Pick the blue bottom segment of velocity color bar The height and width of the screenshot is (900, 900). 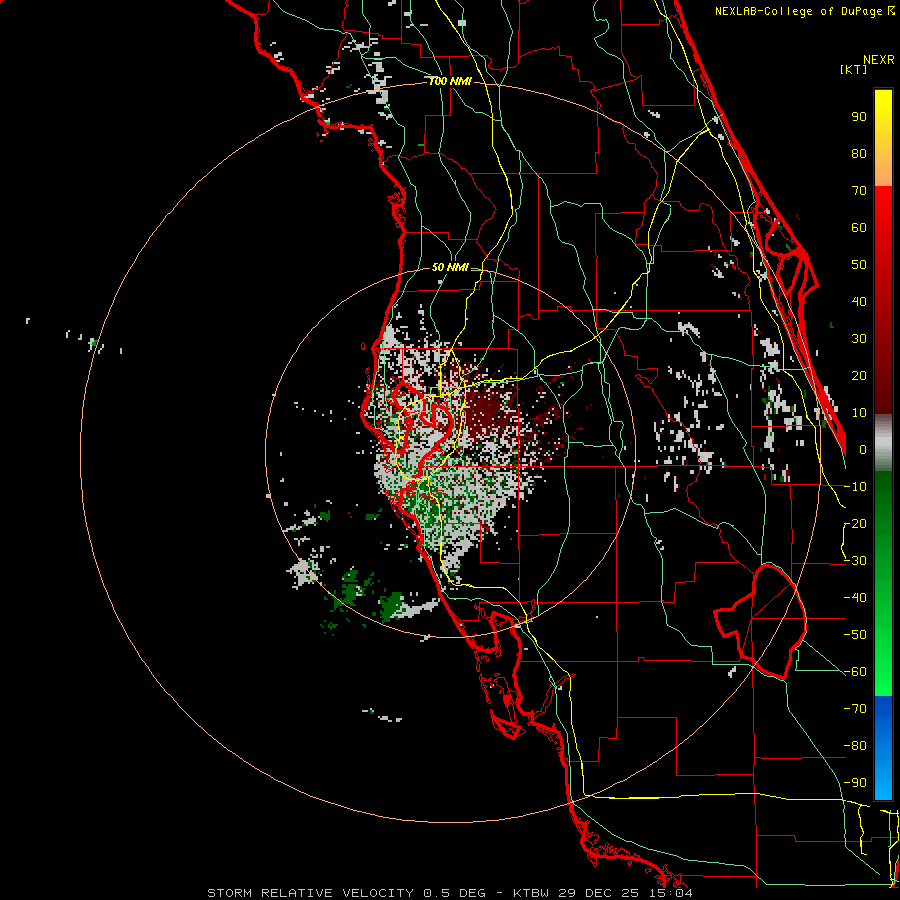(883, 748)
